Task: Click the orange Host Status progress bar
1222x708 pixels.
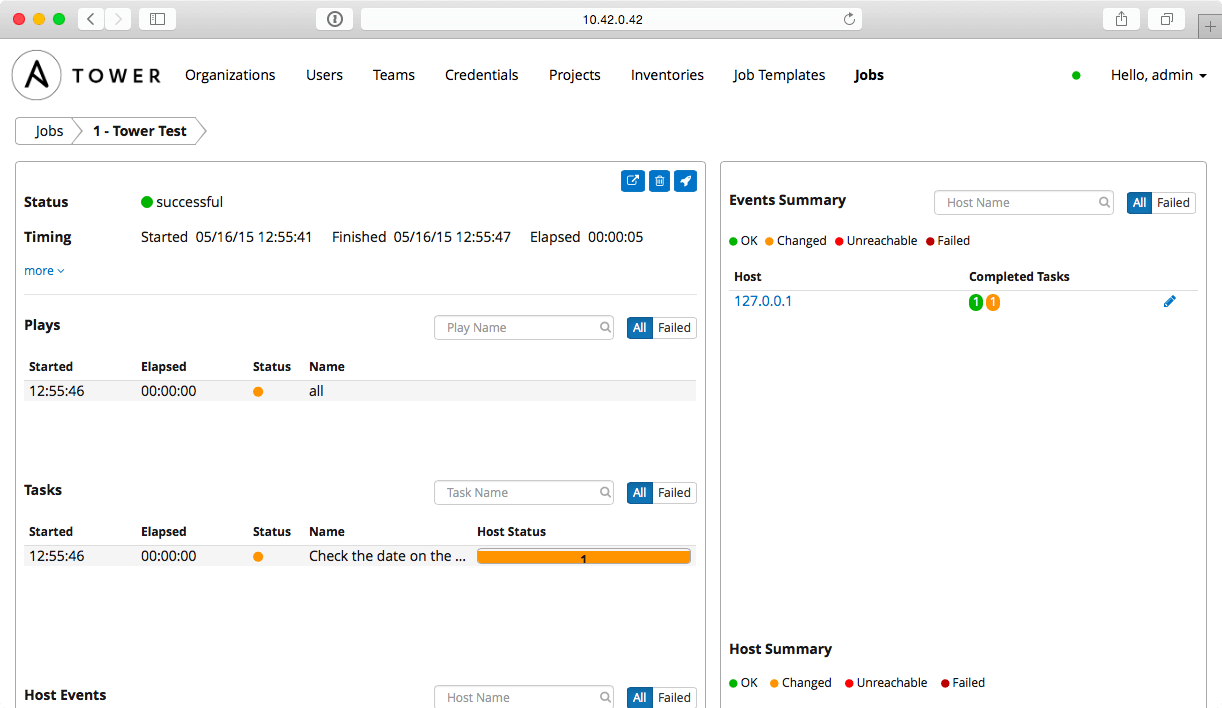Action: (584, 555)
